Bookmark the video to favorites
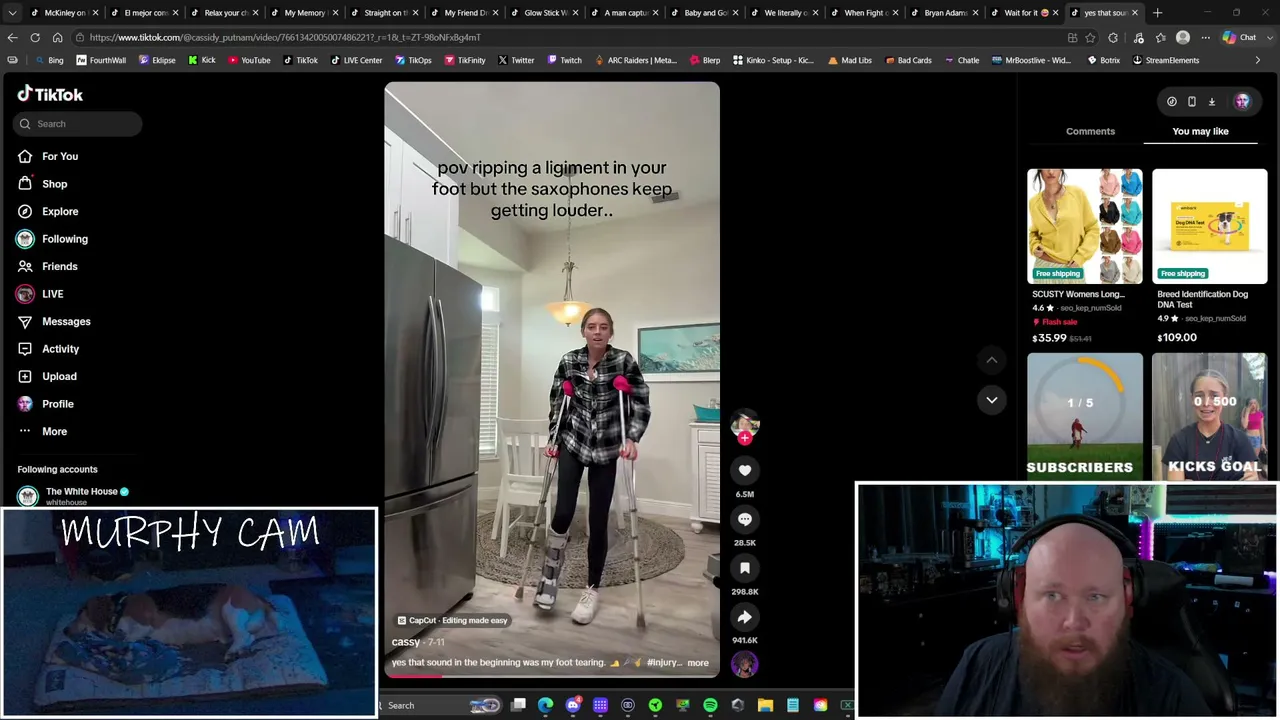This screenshot has width=1280, height=720. point(745,568)
